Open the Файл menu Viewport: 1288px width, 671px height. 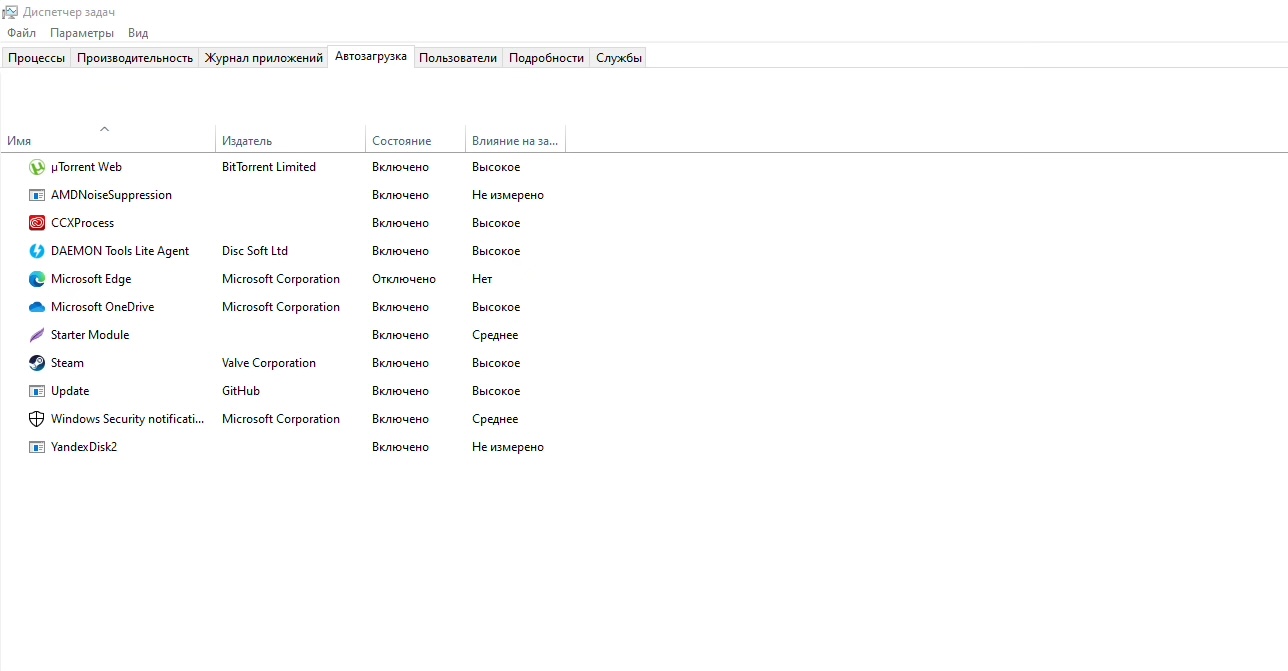pos(21,33)
